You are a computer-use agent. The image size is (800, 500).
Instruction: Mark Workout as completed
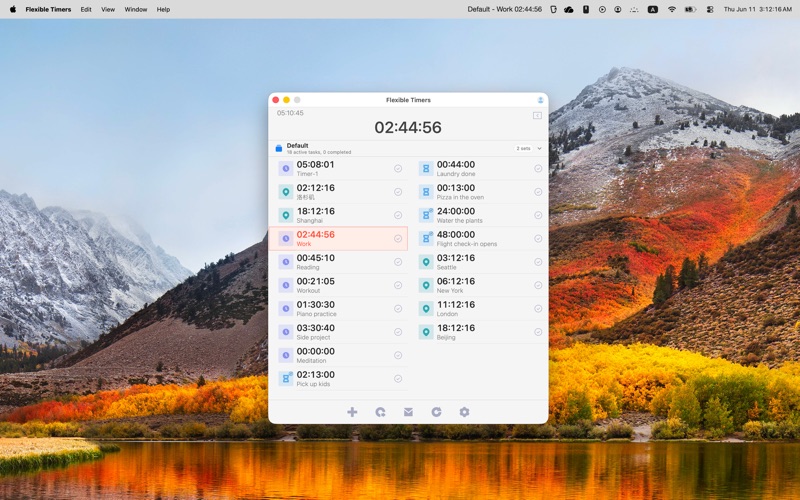[398, 285]
